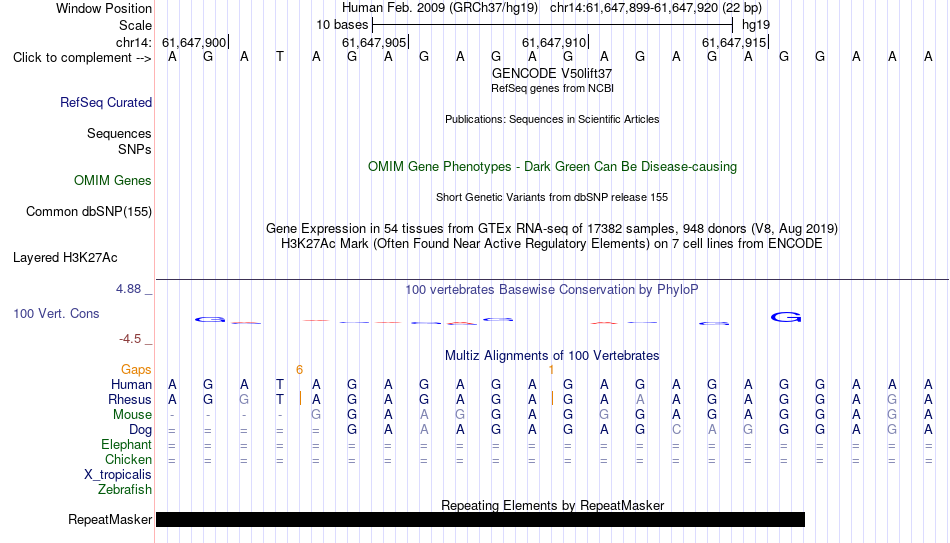The width and height of the screenshot is (950, 543).
Task: Click the GTEx Gene Expression track title
Action: coord(552,228)
